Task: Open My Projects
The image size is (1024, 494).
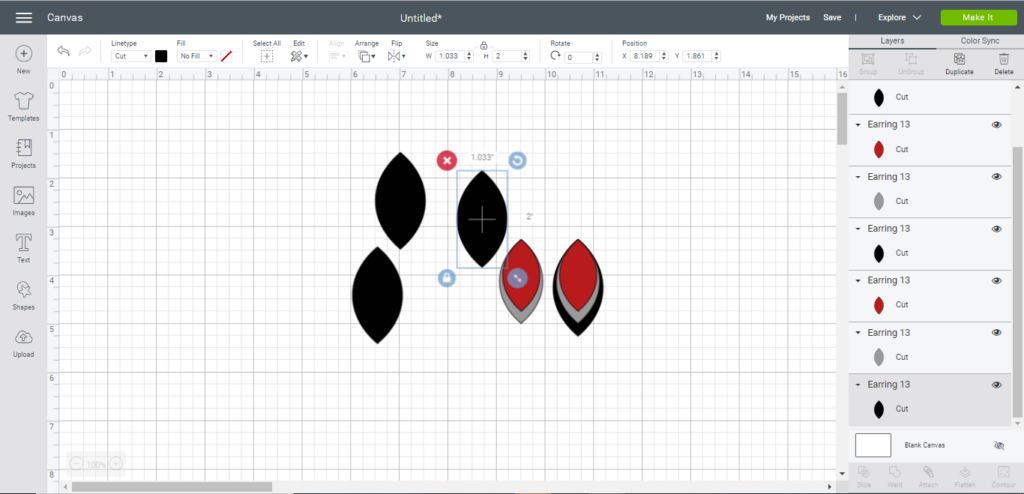Action: click(788, 18)
